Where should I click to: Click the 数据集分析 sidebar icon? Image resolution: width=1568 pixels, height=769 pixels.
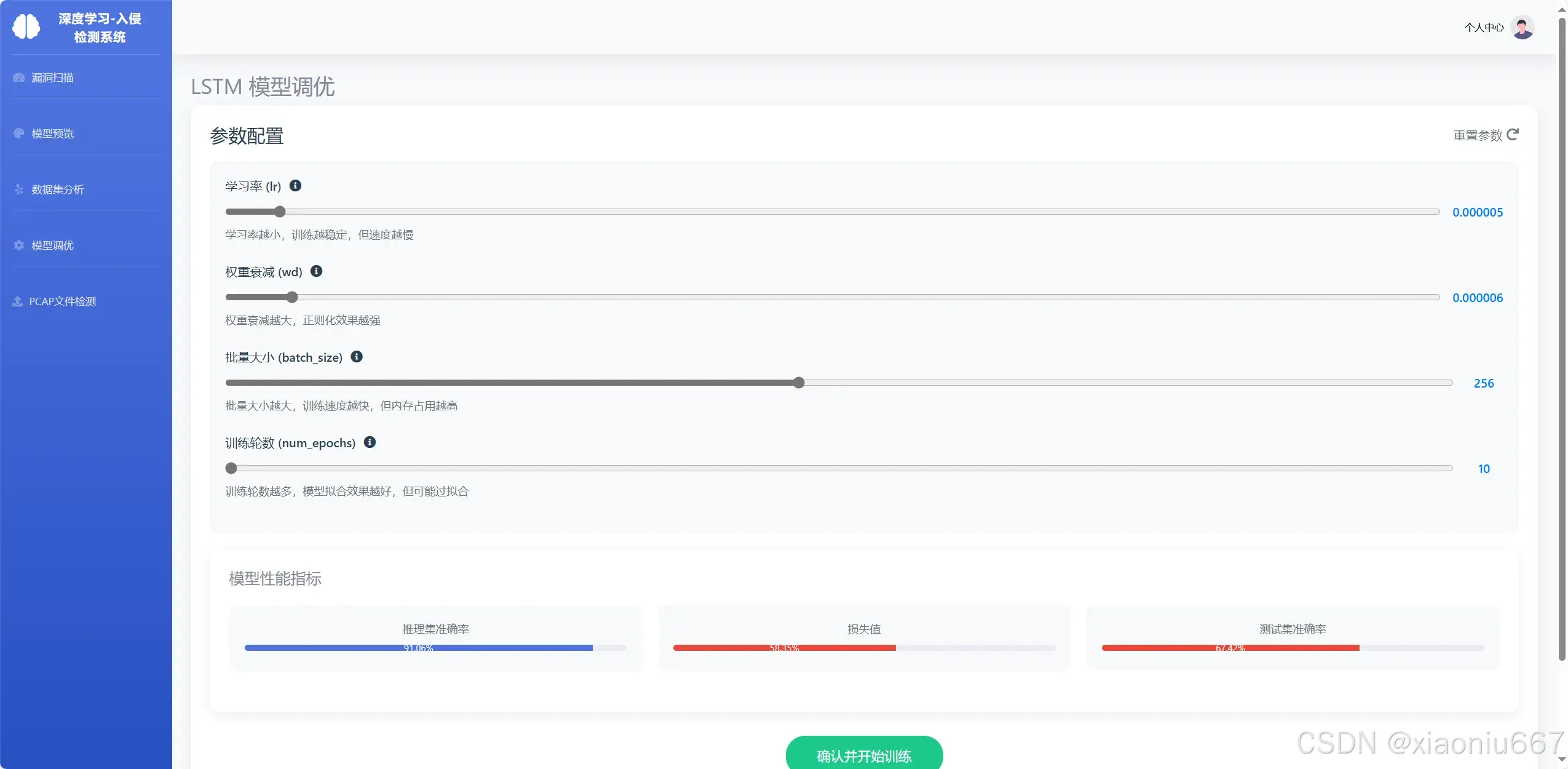pyautogui.click(x=19, y=189)
